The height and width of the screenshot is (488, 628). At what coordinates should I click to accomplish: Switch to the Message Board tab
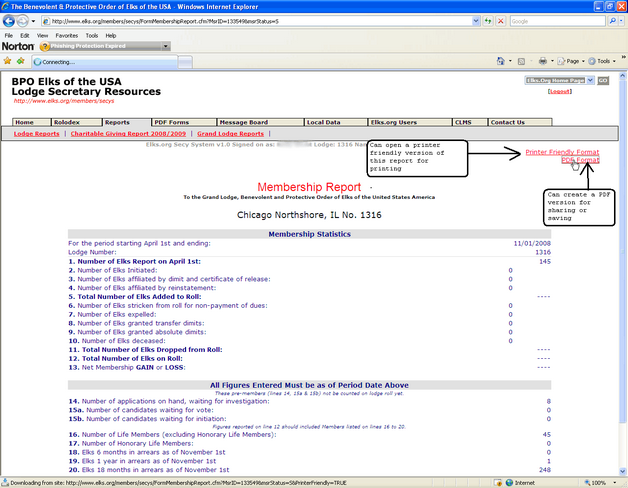pos(245,122)
